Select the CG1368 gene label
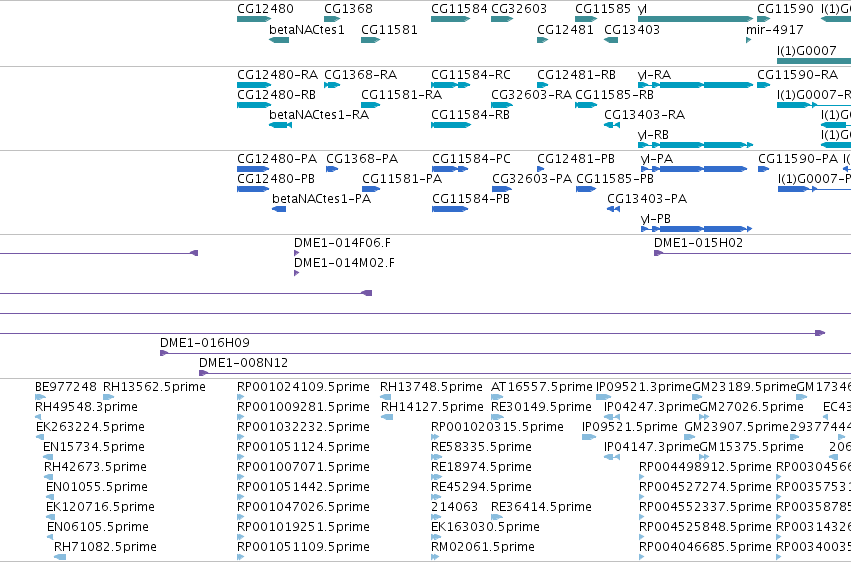Screen dimensions: 851x562 click(x=348, y=9)
